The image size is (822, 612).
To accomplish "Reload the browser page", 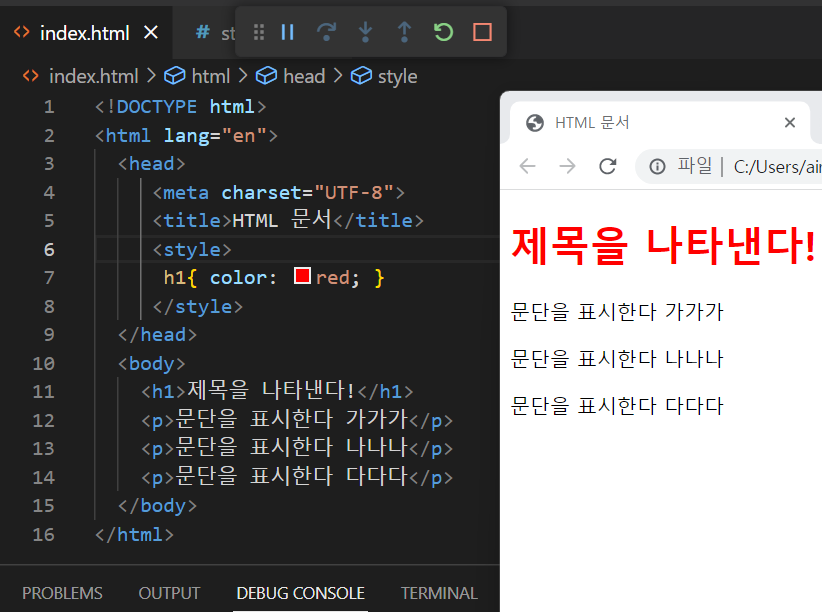I will click(x=607, y=166).
